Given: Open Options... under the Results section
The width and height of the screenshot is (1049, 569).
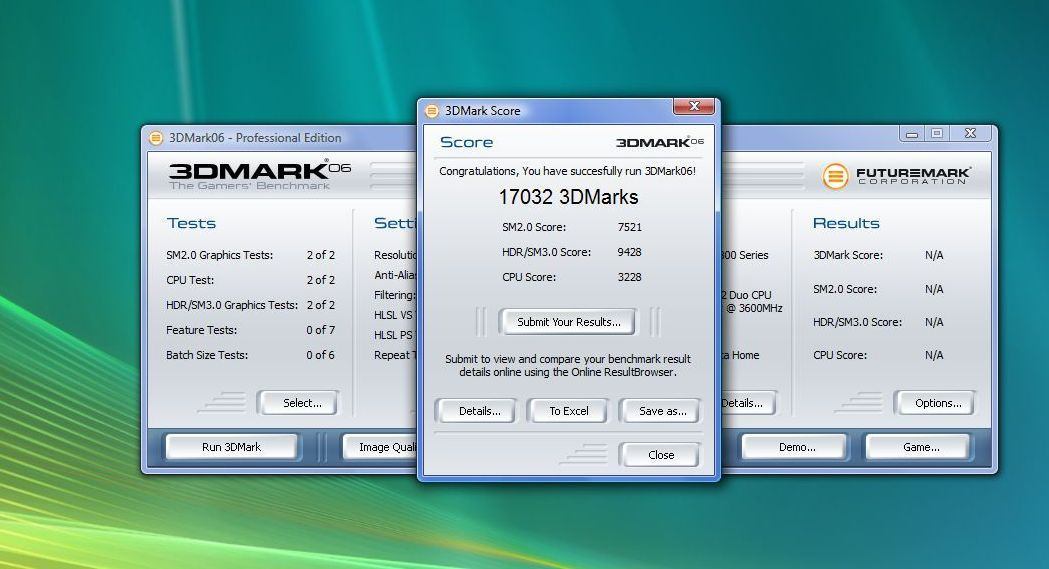Looking at the screenshot, I should click(938, 403).
